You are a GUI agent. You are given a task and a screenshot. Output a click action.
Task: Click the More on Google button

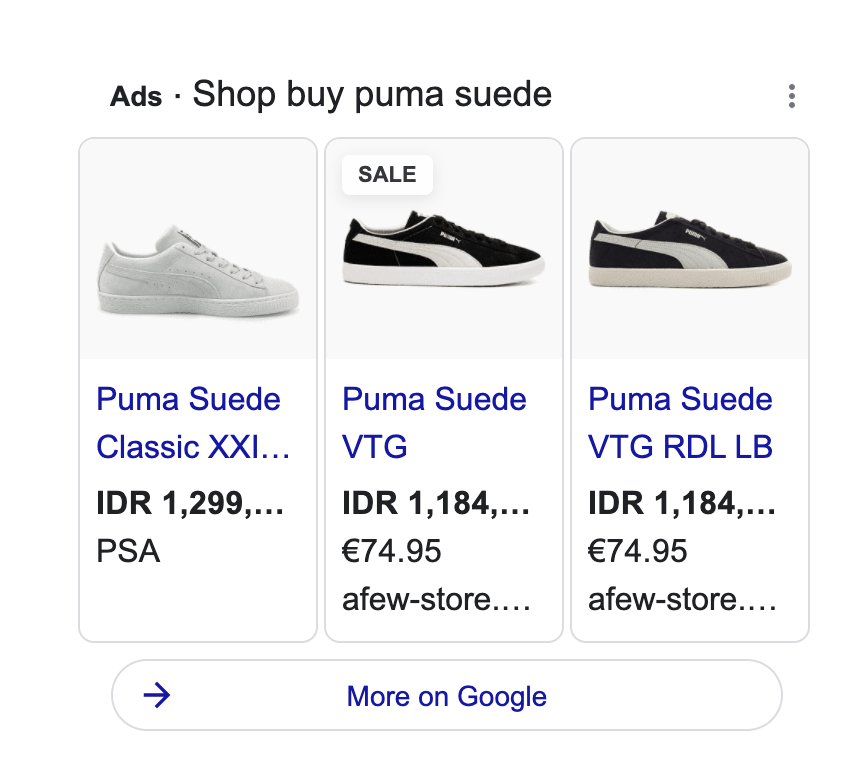tap(446, 696)
